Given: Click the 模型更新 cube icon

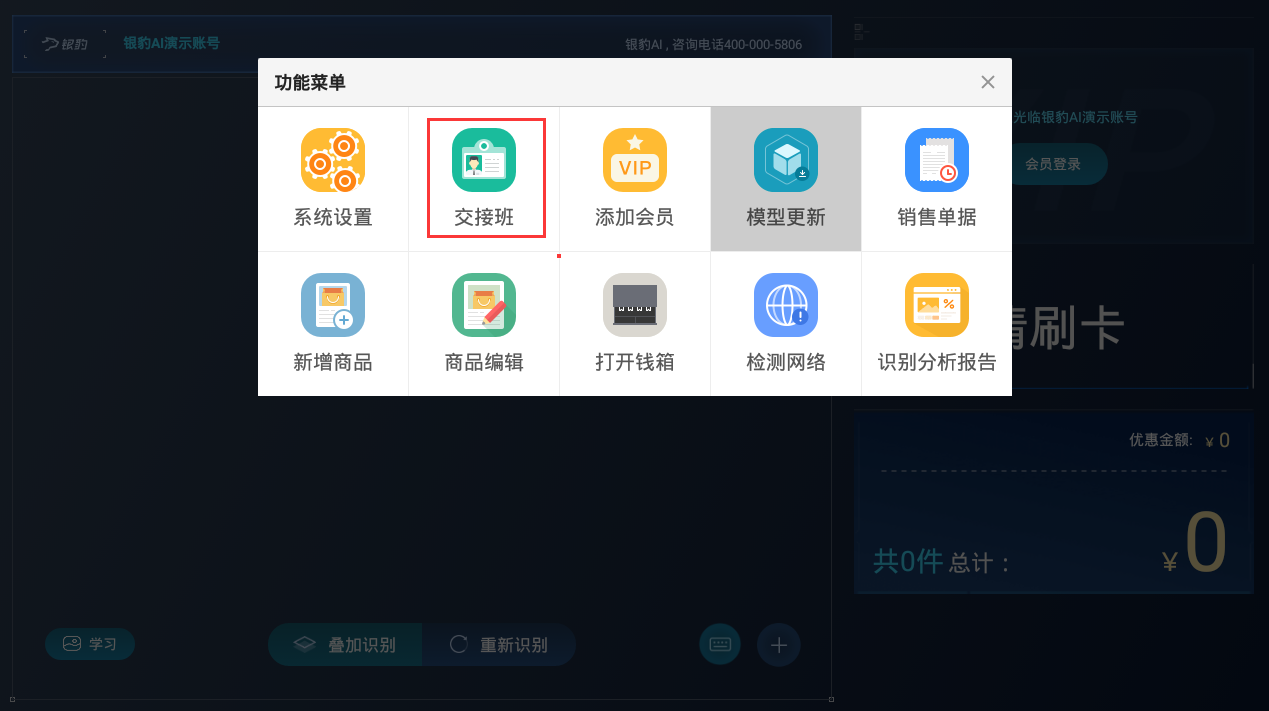Looking at the screenshot, I should click(x=786, y=160).
